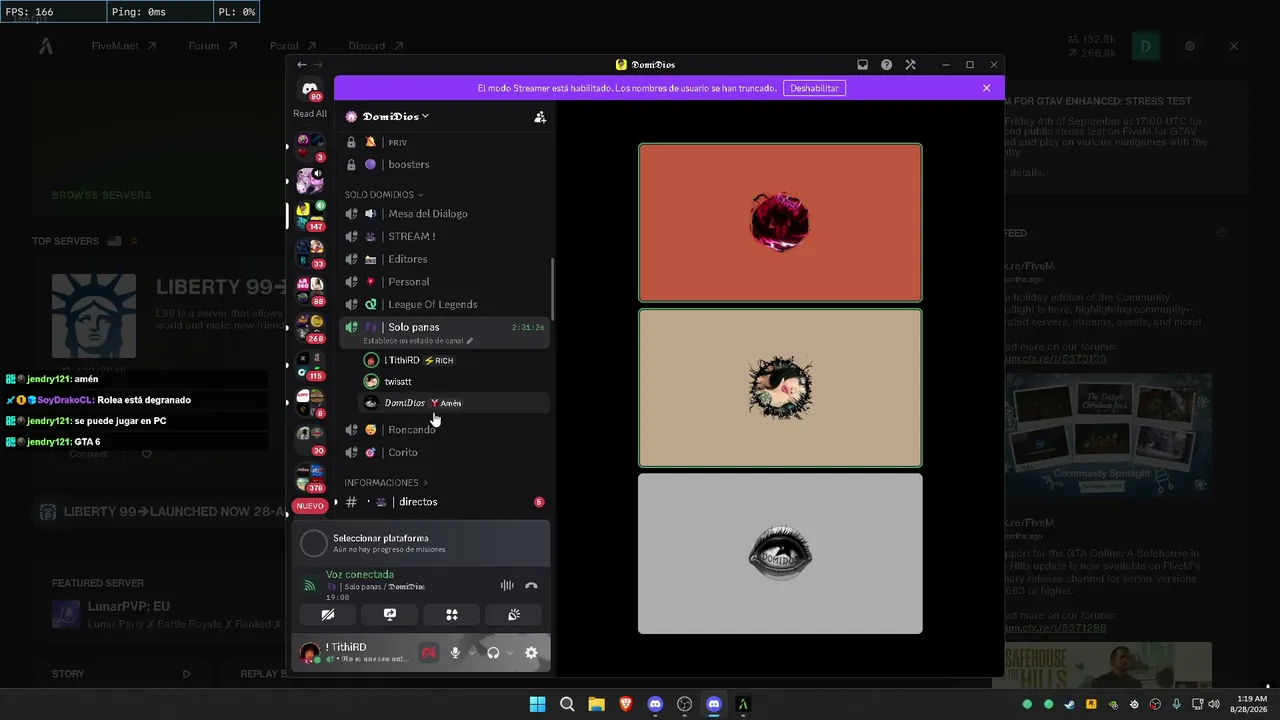
Task: Dismiss the Streamer mode banner
Action: (x=986, y=88)
